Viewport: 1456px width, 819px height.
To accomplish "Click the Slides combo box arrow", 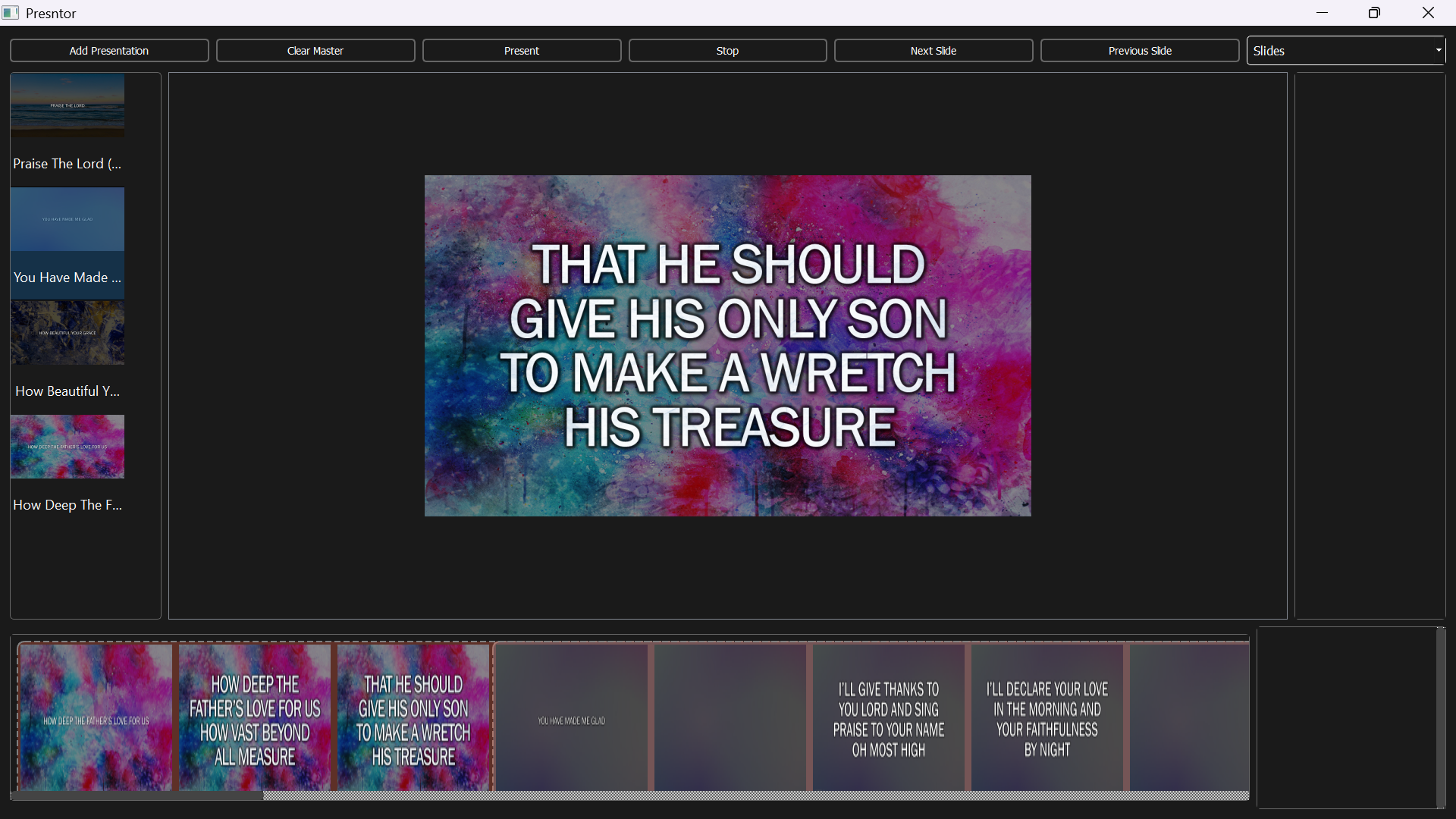I will click(1438, 51).
